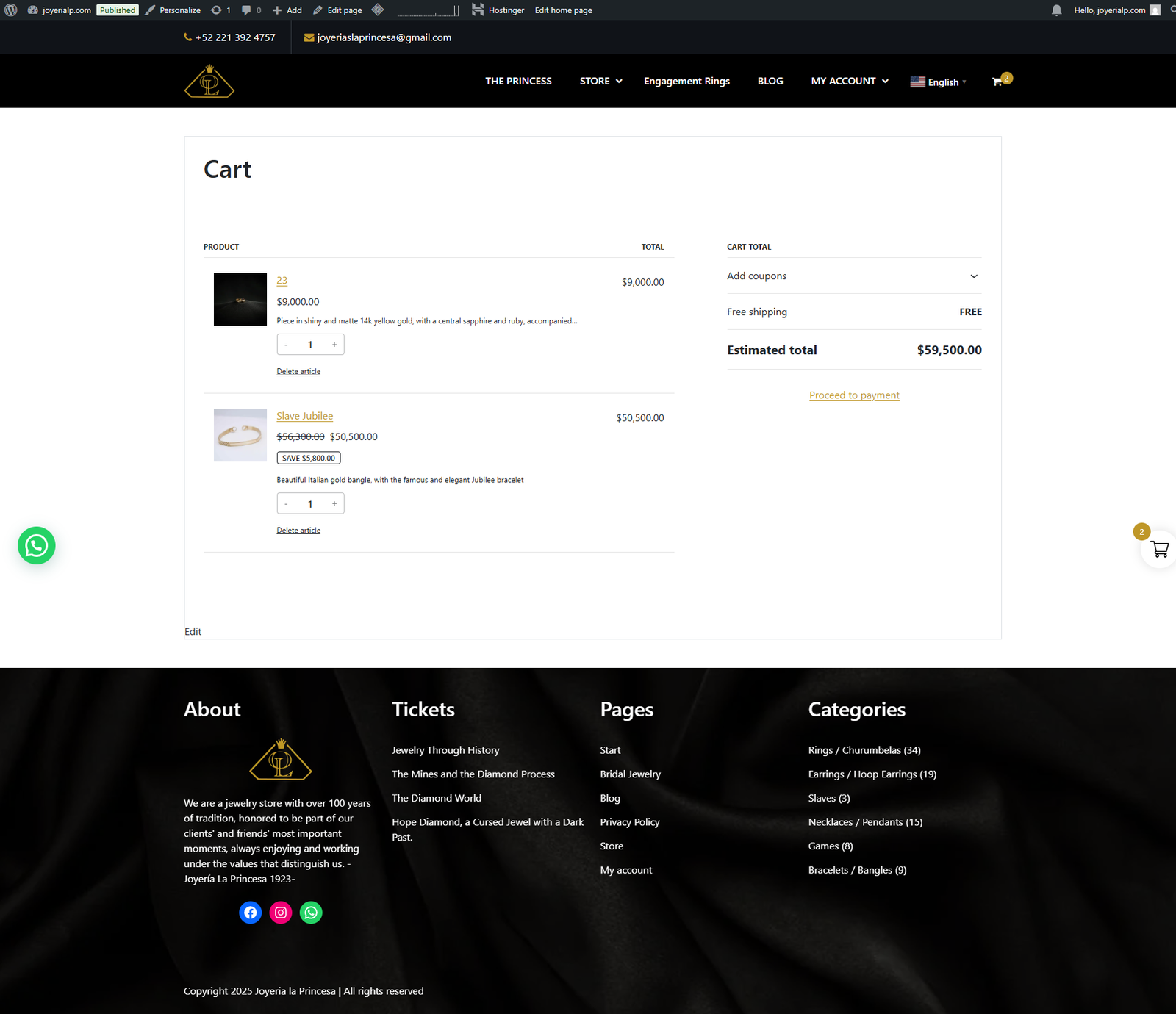Open the English language selector
1176x1014 pixels.
tap(938, 82)
